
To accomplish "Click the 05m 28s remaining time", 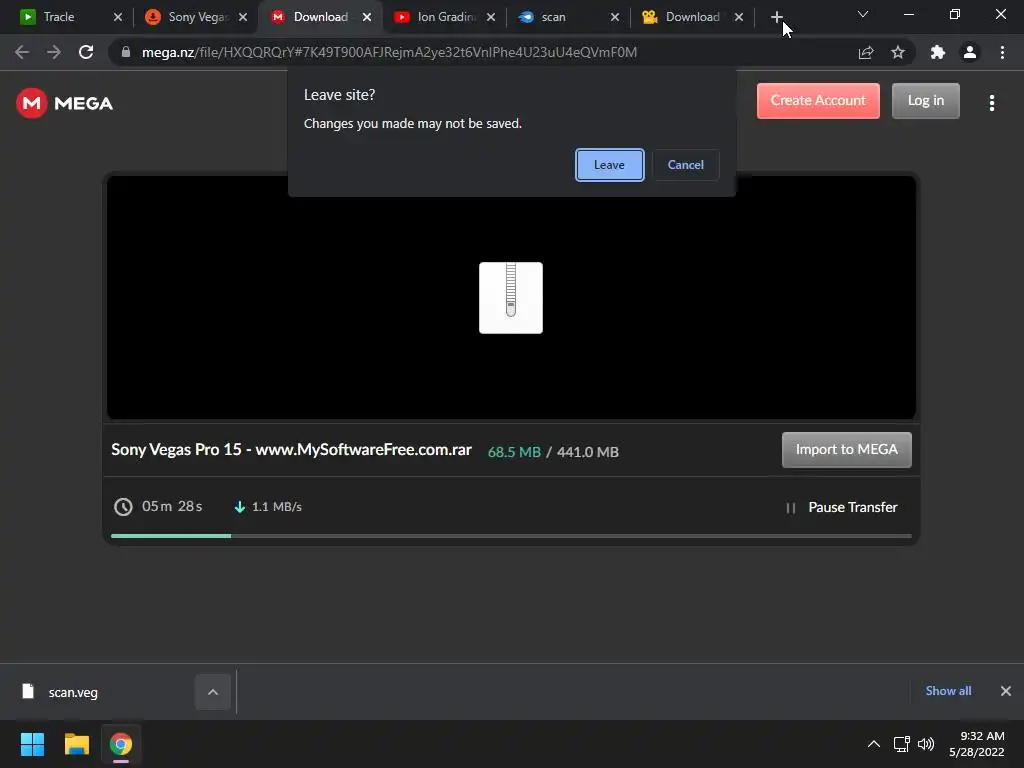I will point(172,507).
